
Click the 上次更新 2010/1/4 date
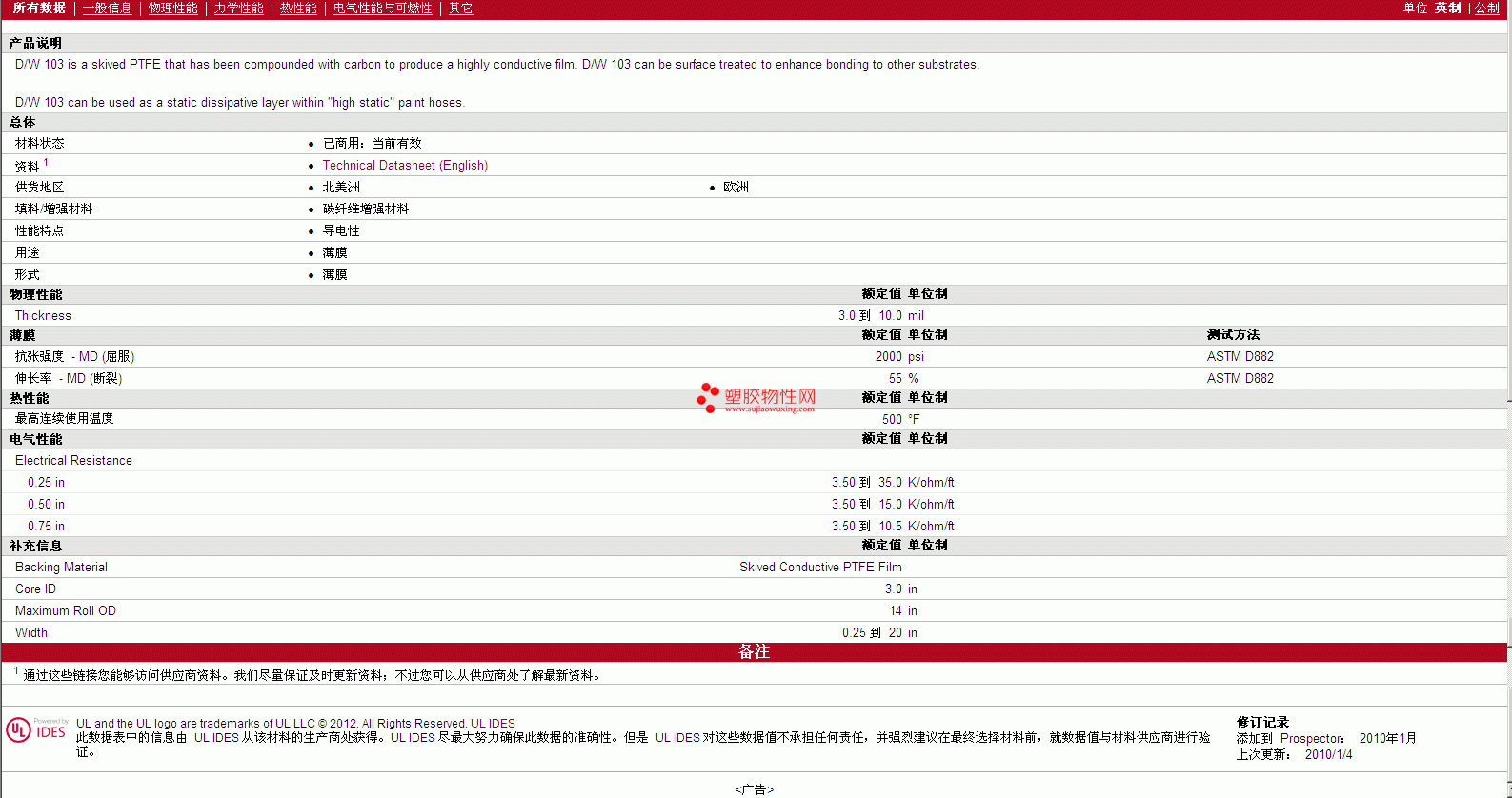point(1294,755)
